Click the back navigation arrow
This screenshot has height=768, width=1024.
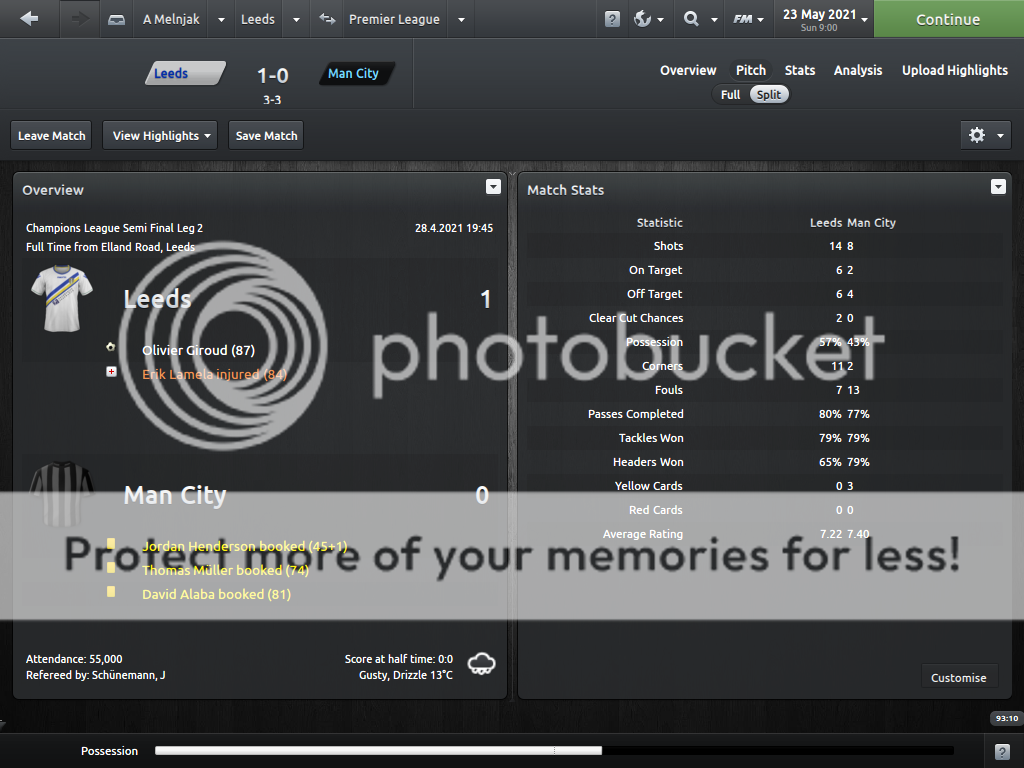click(29, 19)
